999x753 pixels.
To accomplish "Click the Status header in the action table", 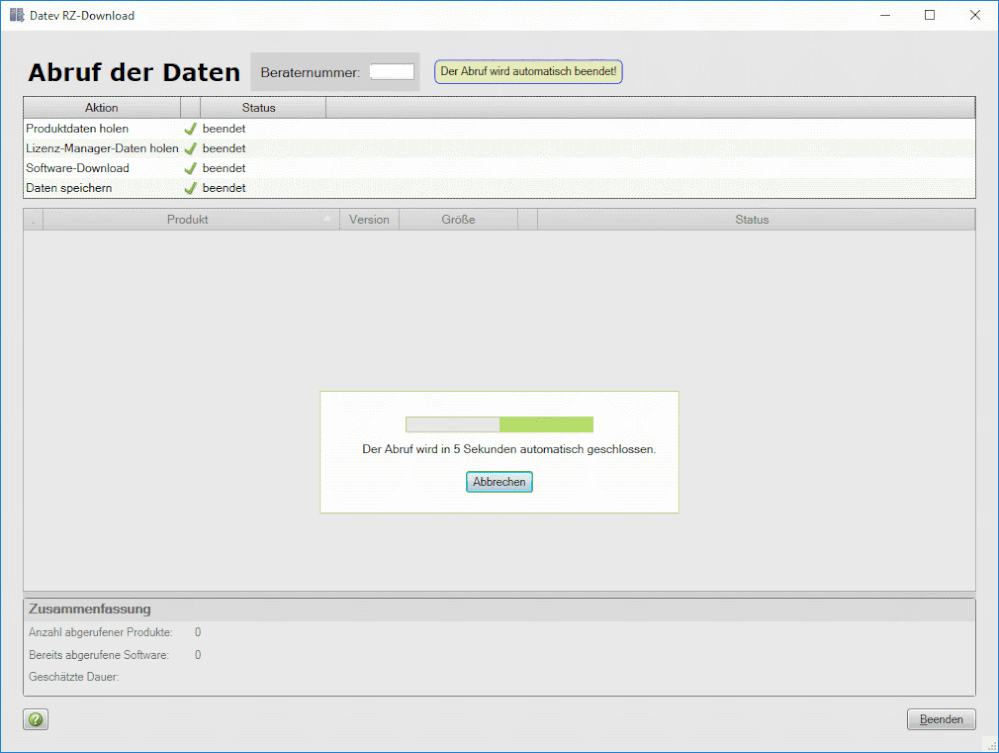I will [262, 108].
